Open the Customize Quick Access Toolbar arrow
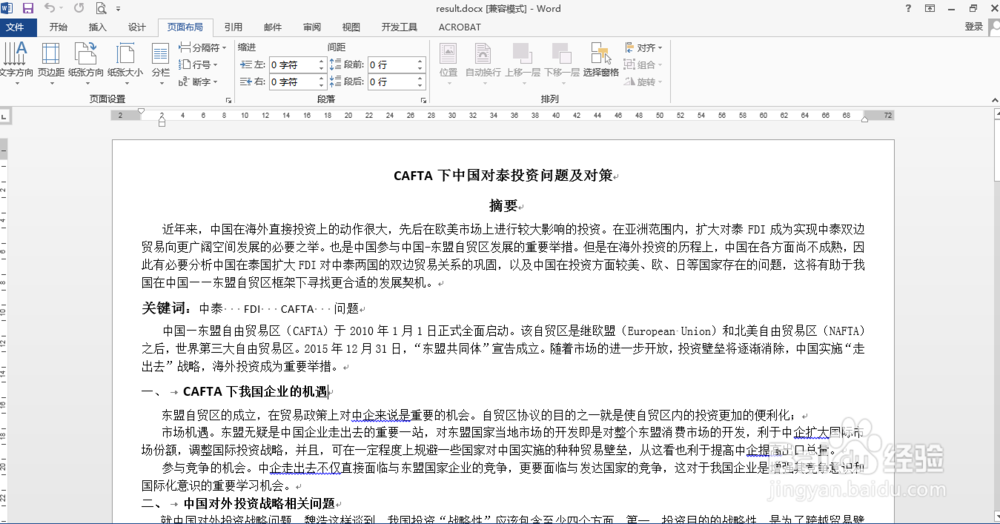1000x524 pixels. pos(118,9)
